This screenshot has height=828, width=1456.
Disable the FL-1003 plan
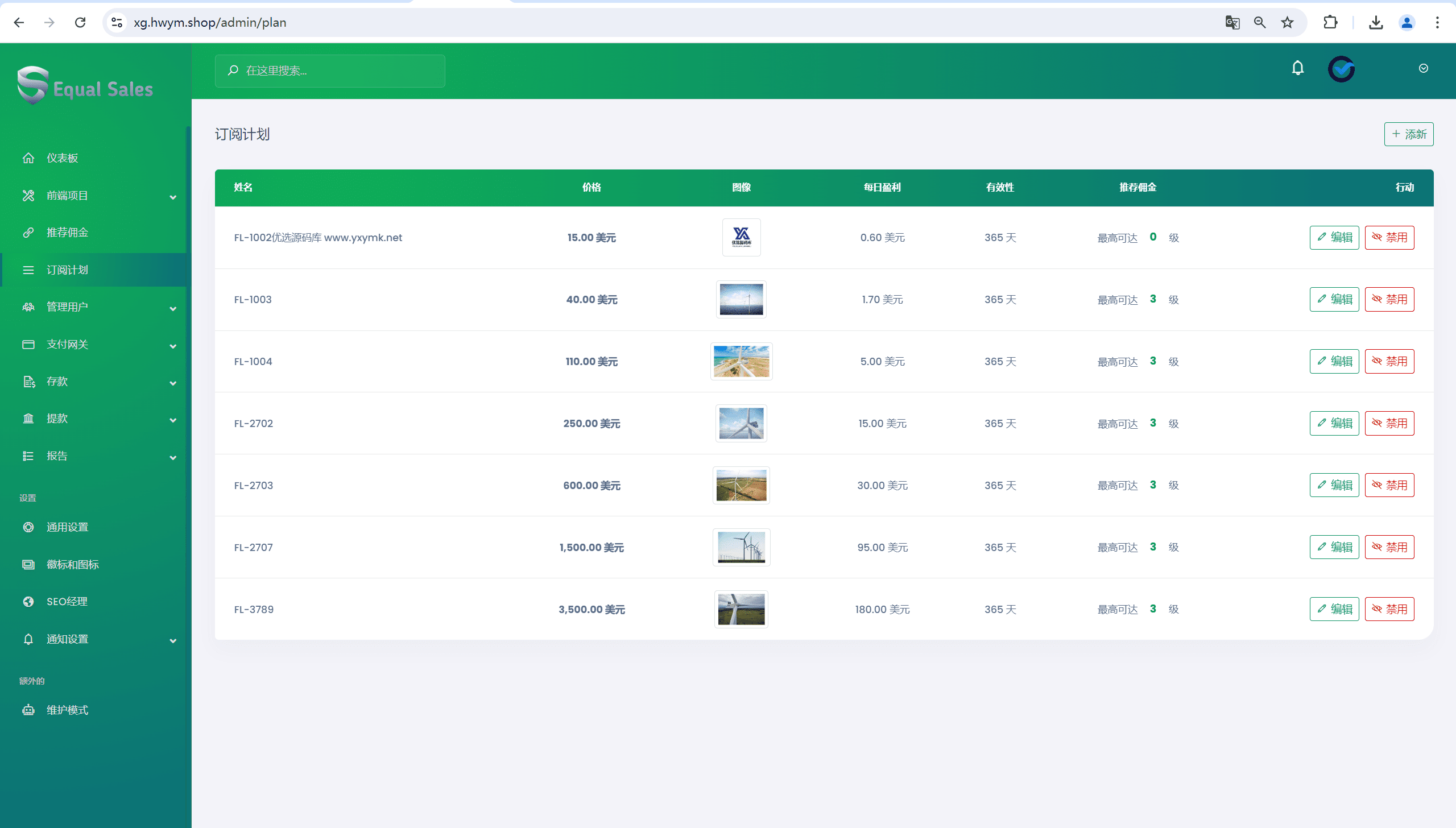point(1389,300)
